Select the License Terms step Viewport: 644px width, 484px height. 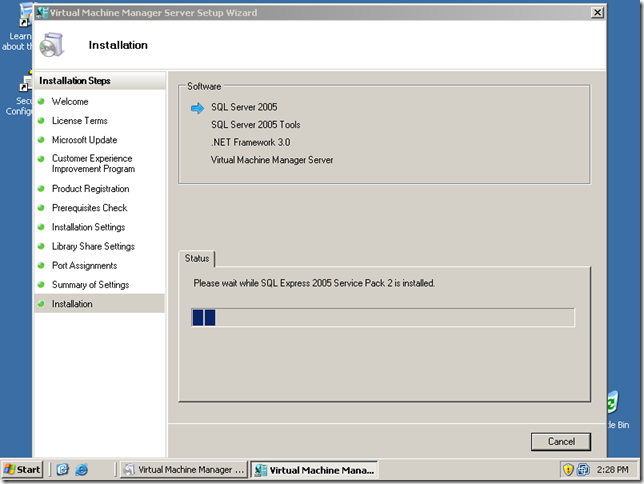[80, 121]
